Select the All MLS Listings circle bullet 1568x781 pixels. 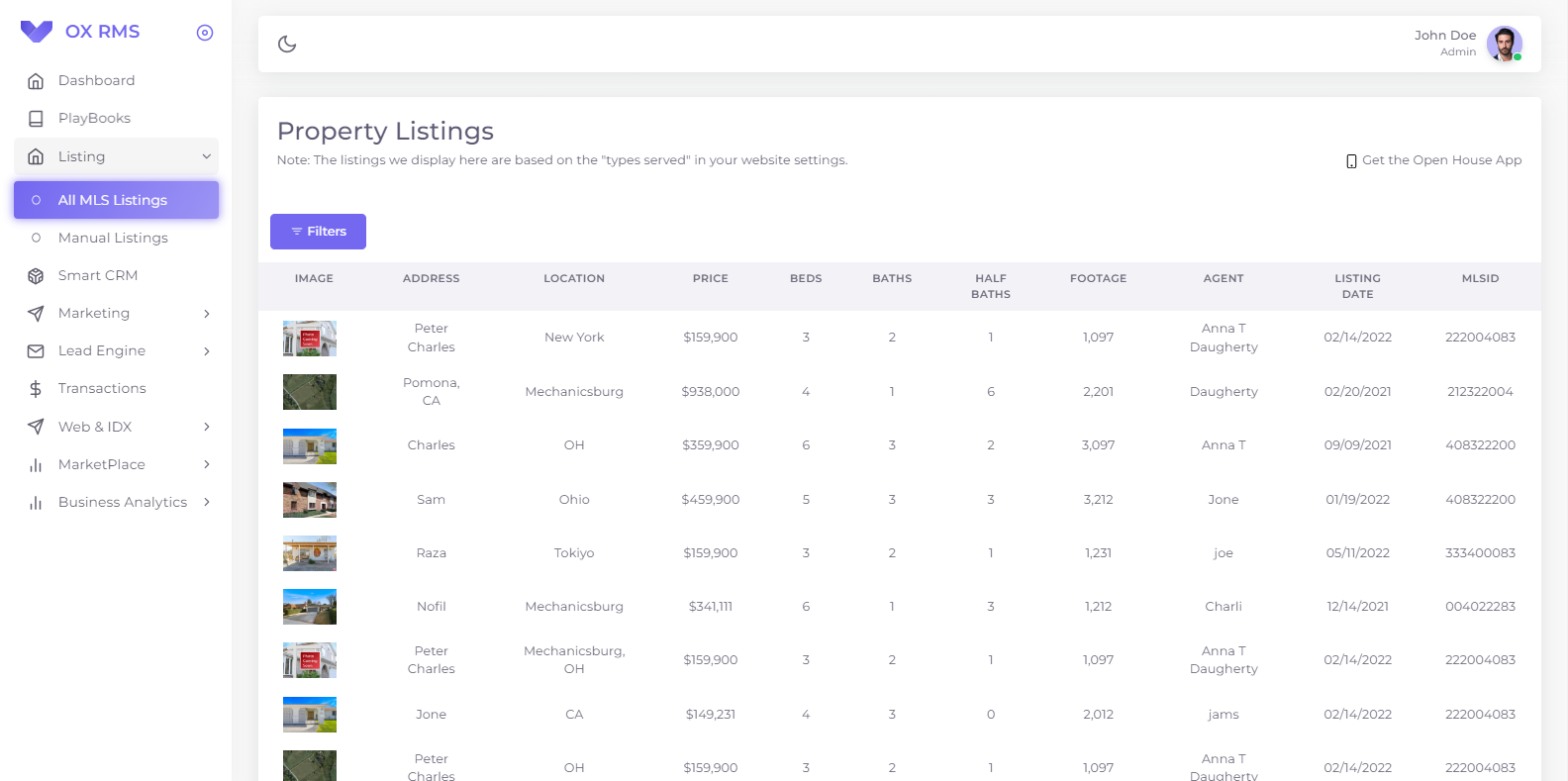coord(37,200)
